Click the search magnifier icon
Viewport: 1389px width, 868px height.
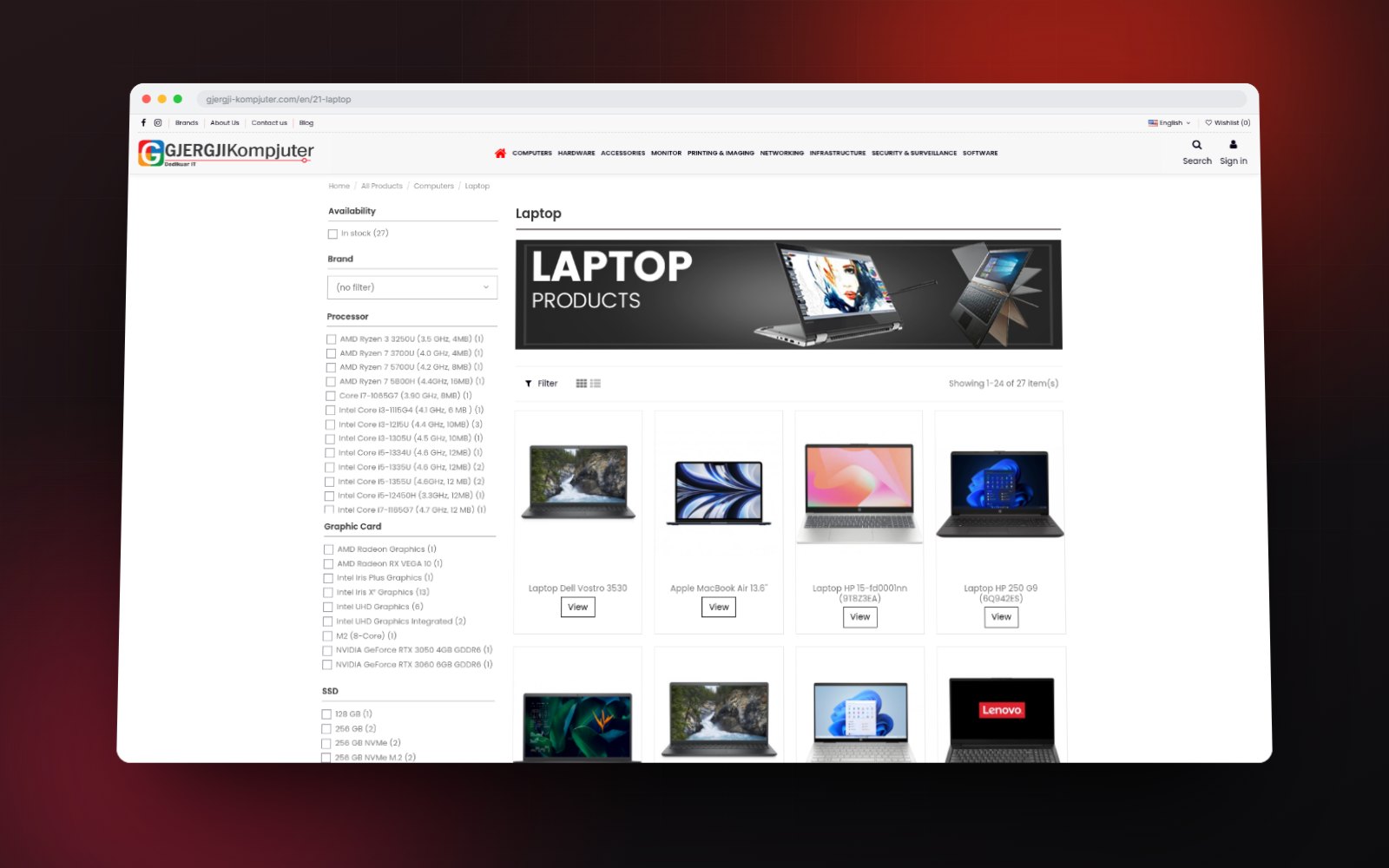[1197, 145]
